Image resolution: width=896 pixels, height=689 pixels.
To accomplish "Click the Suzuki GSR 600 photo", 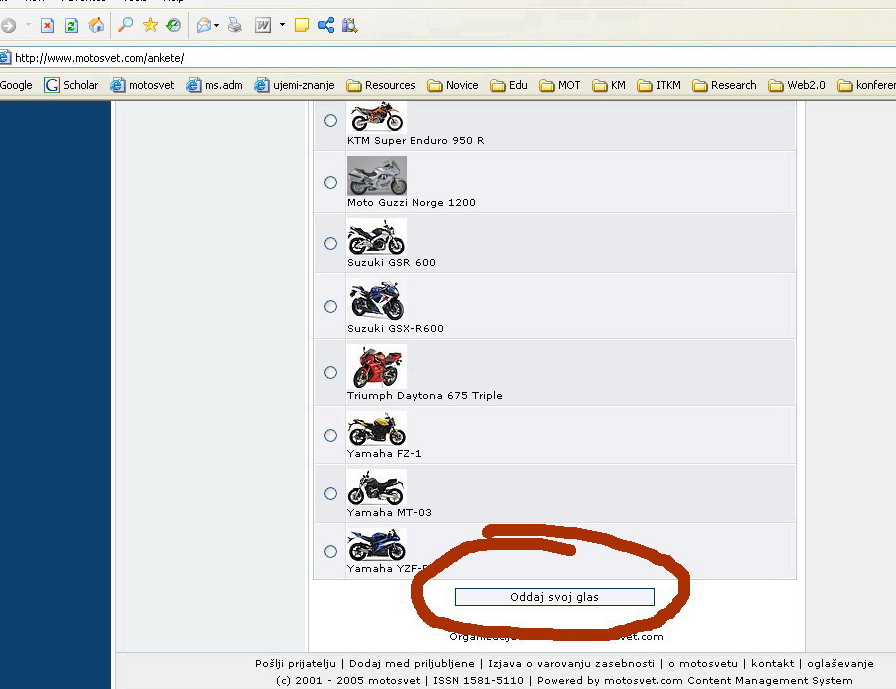I will pyautogui.click(x=377, y=237).
